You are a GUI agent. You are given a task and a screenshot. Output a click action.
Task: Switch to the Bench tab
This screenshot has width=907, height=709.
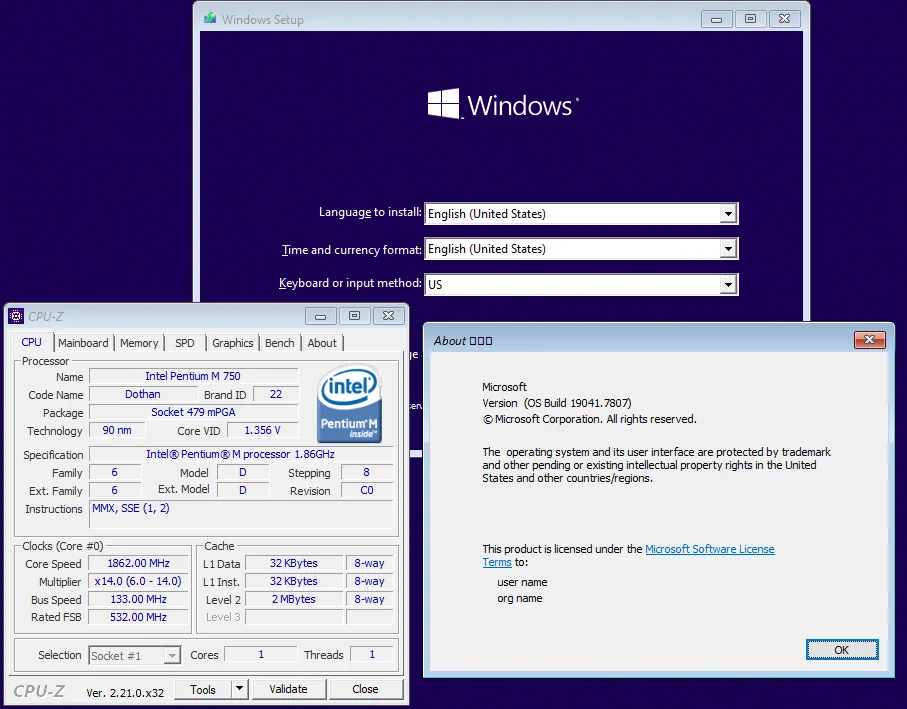(279, 343)
